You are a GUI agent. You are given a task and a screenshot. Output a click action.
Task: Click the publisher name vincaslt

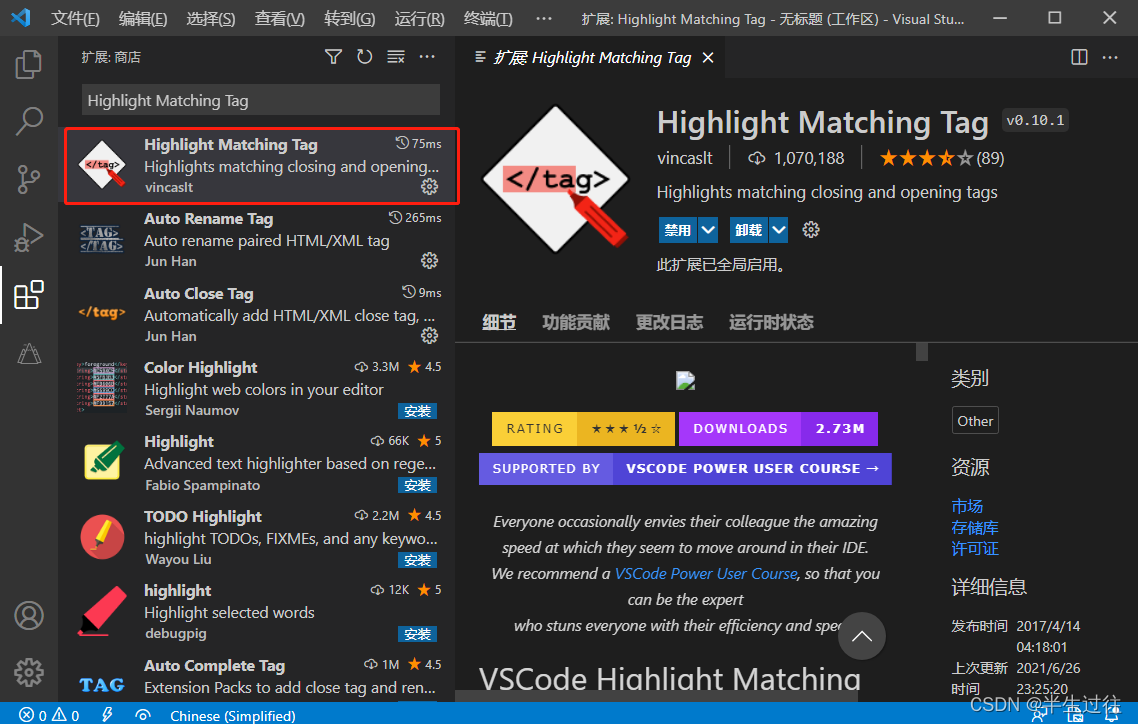684,158
